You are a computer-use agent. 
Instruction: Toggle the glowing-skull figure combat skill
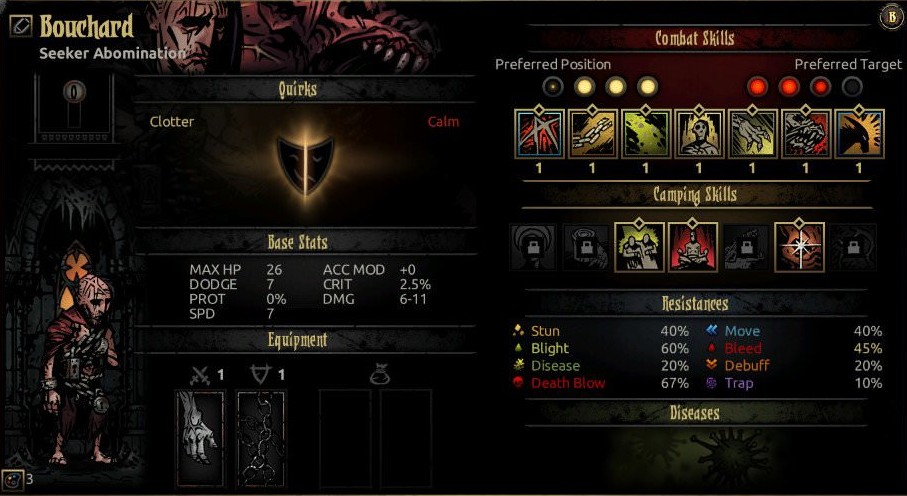click(699, 134)
